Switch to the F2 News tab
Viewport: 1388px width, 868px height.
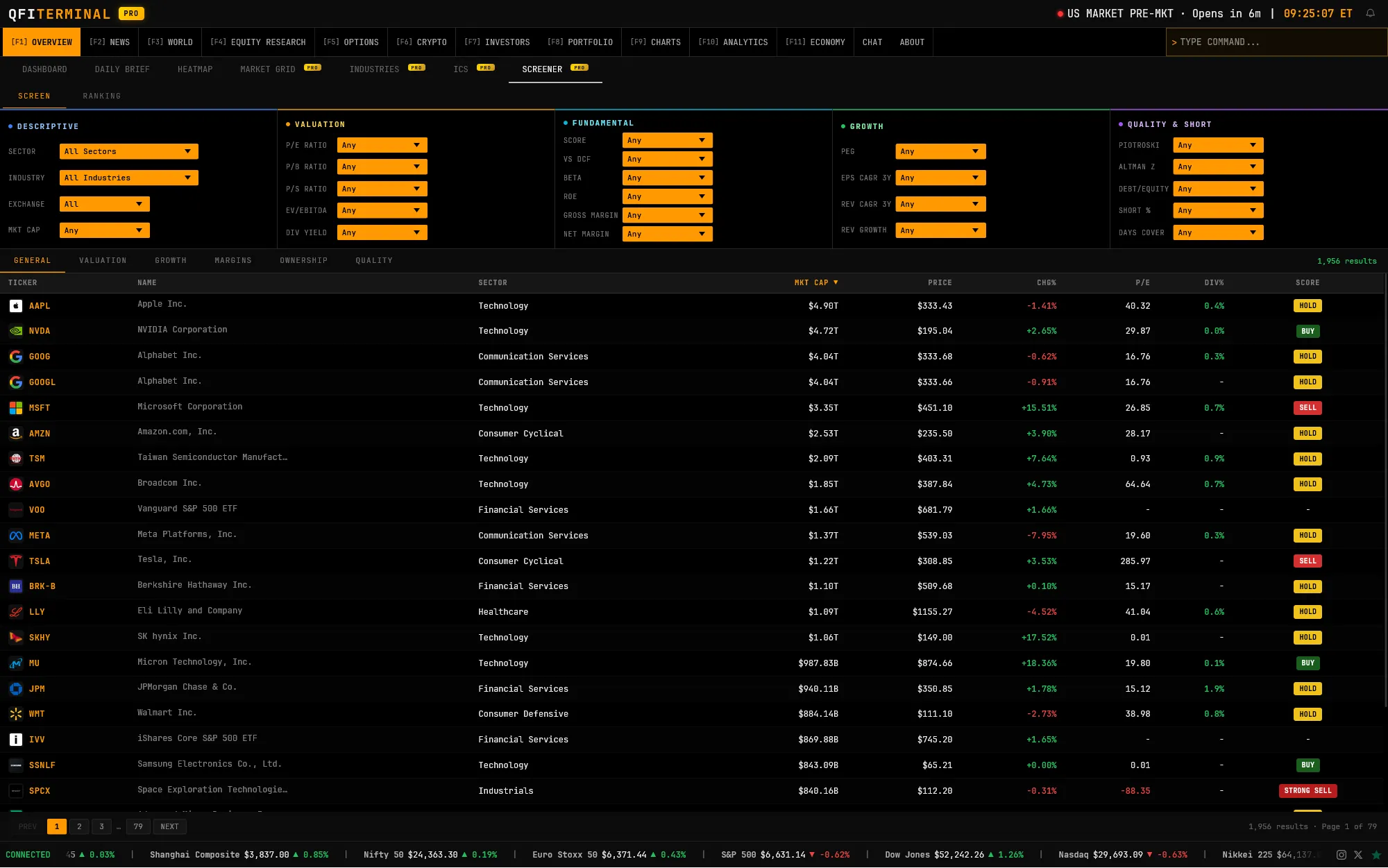pyautogui.click(x=110, y=42)
